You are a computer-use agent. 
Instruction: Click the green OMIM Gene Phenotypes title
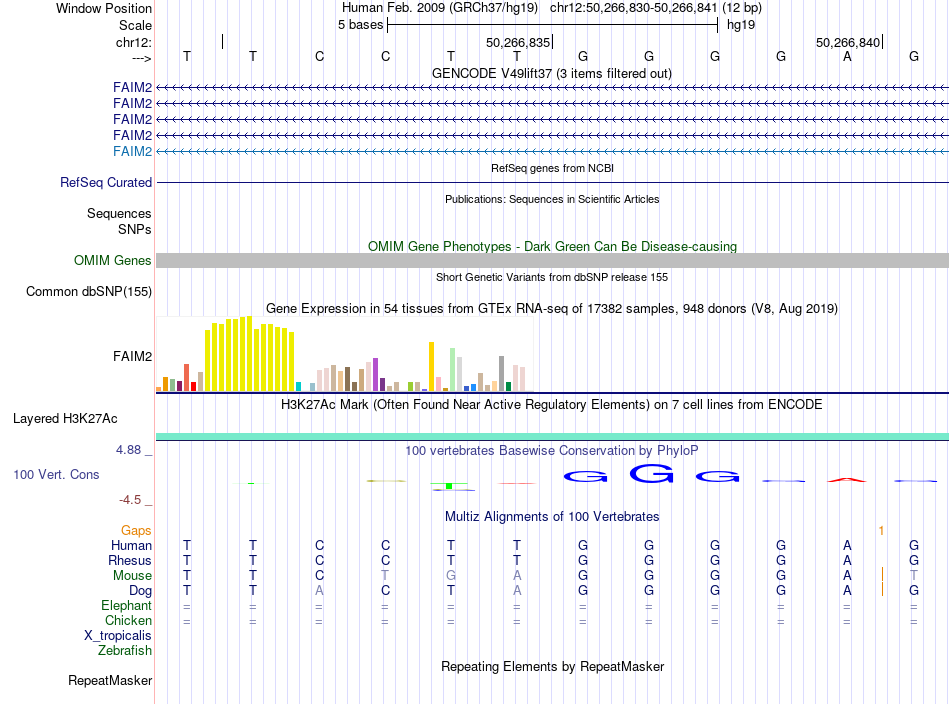(x=552, y=247)
